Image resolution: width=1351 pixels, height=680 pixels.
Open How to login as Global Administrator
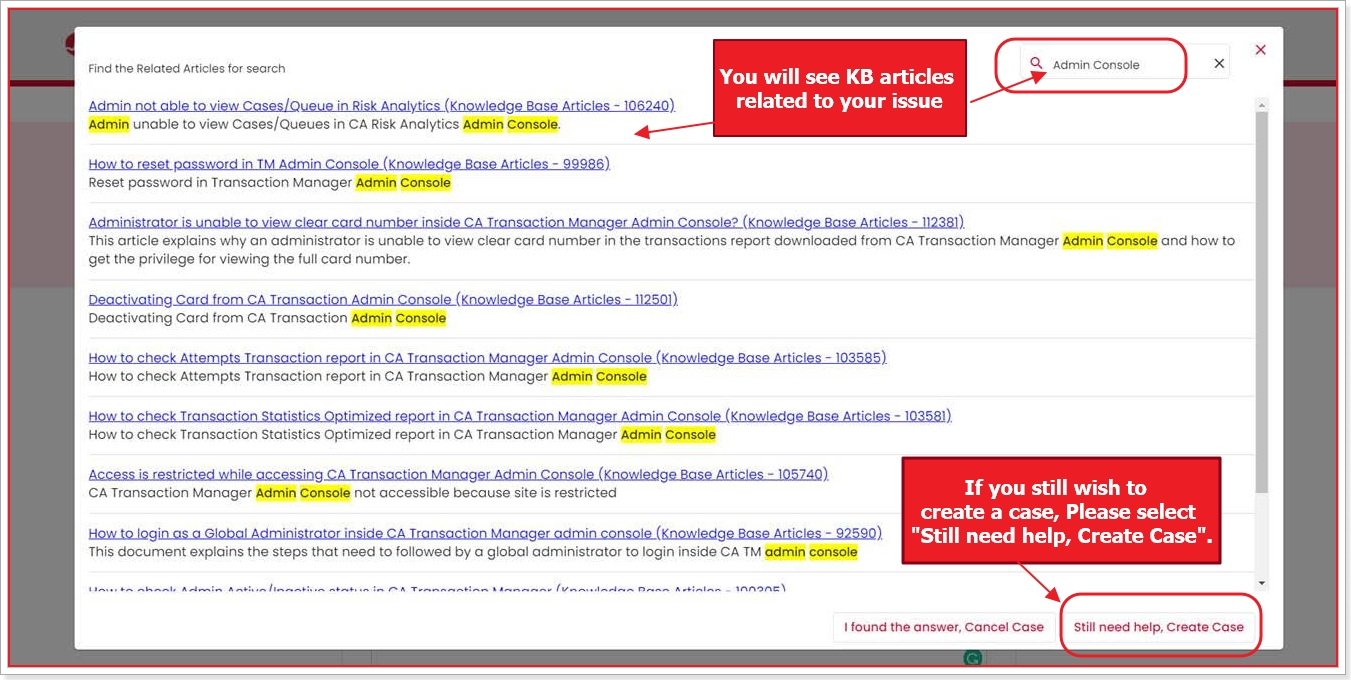click(x=485, y=534)
